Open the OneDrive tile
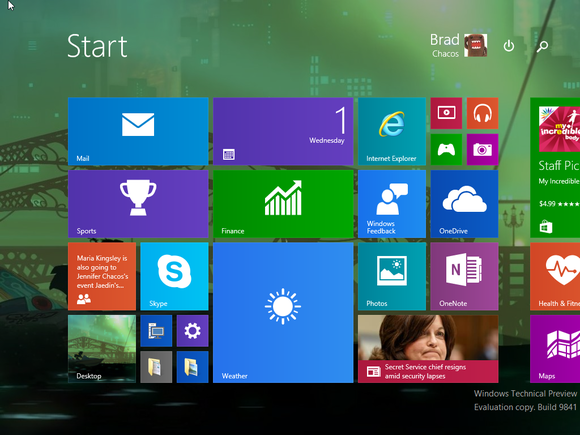The image size is (580, 435). (x=464, y=203)
